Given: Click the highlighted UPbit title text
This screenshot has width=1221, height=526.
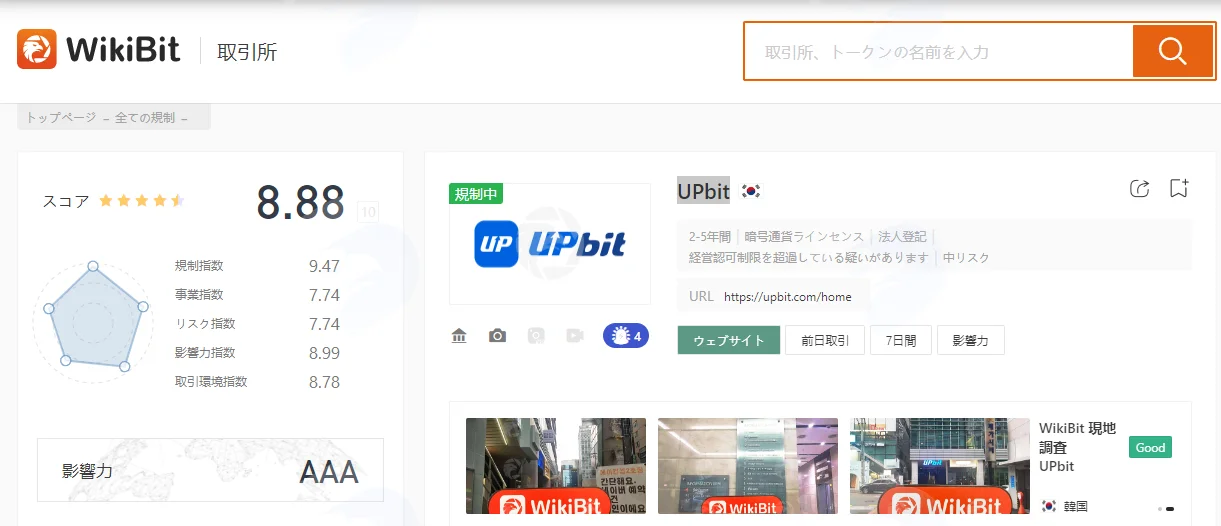Looking at the screenshot, I should [x=703, y=189].
